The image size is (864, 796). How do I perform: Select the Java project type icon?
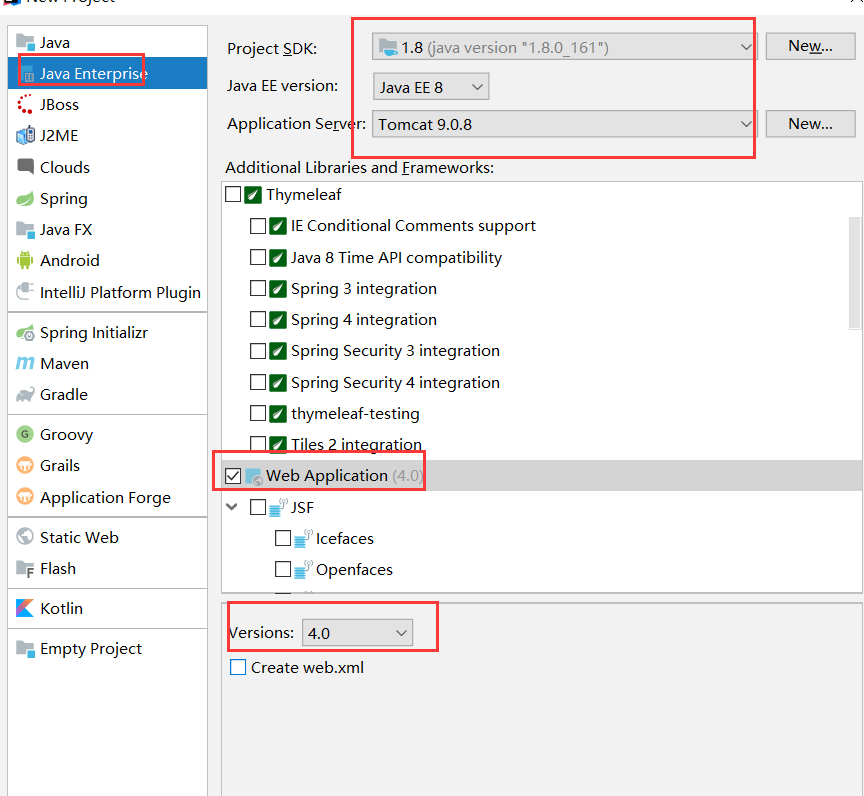click(x=25, y=42)
